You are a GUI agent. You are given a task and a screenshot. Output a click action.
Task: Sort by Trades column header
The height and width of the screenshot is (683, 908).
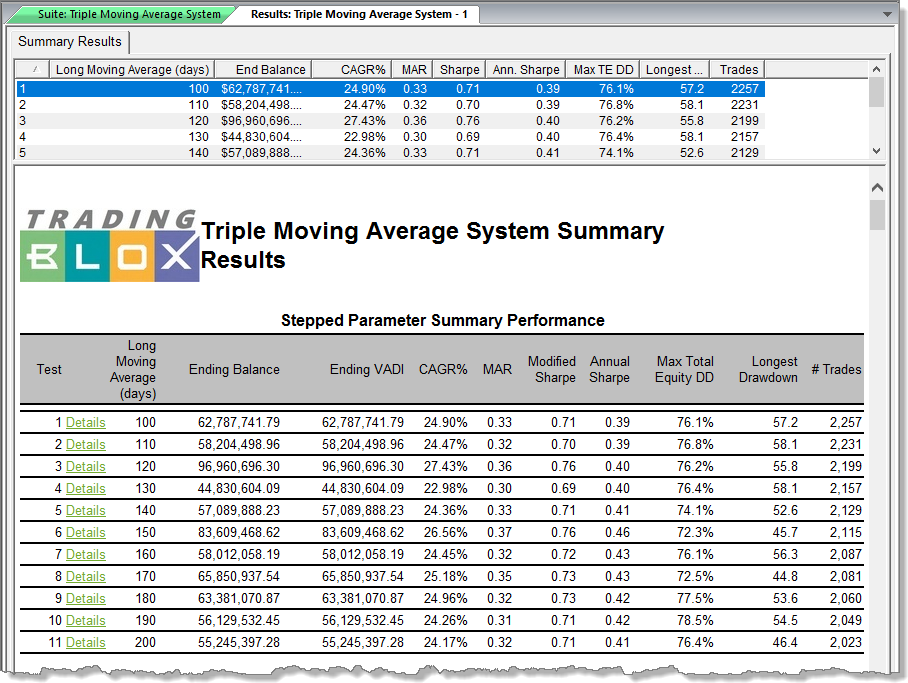[x=739, y=70]
